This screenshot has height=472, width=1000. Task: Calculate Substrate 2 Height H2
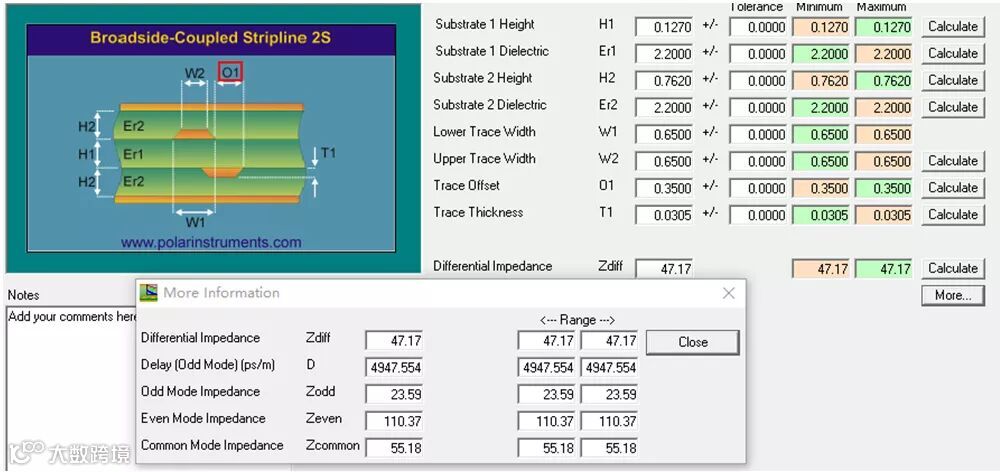[953, 80]
